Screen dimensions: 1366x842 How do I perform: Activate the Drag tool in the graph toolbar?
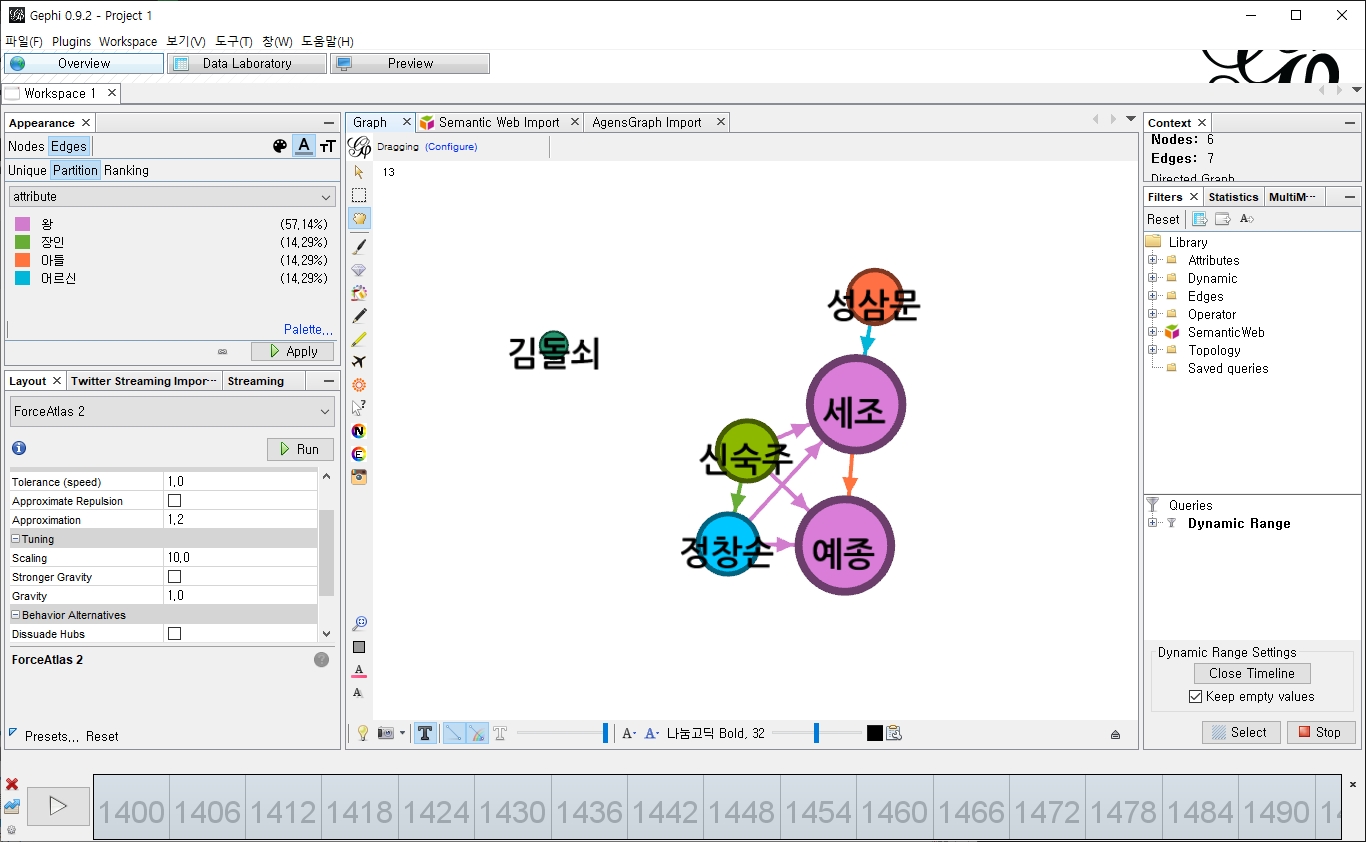point(359,218)
